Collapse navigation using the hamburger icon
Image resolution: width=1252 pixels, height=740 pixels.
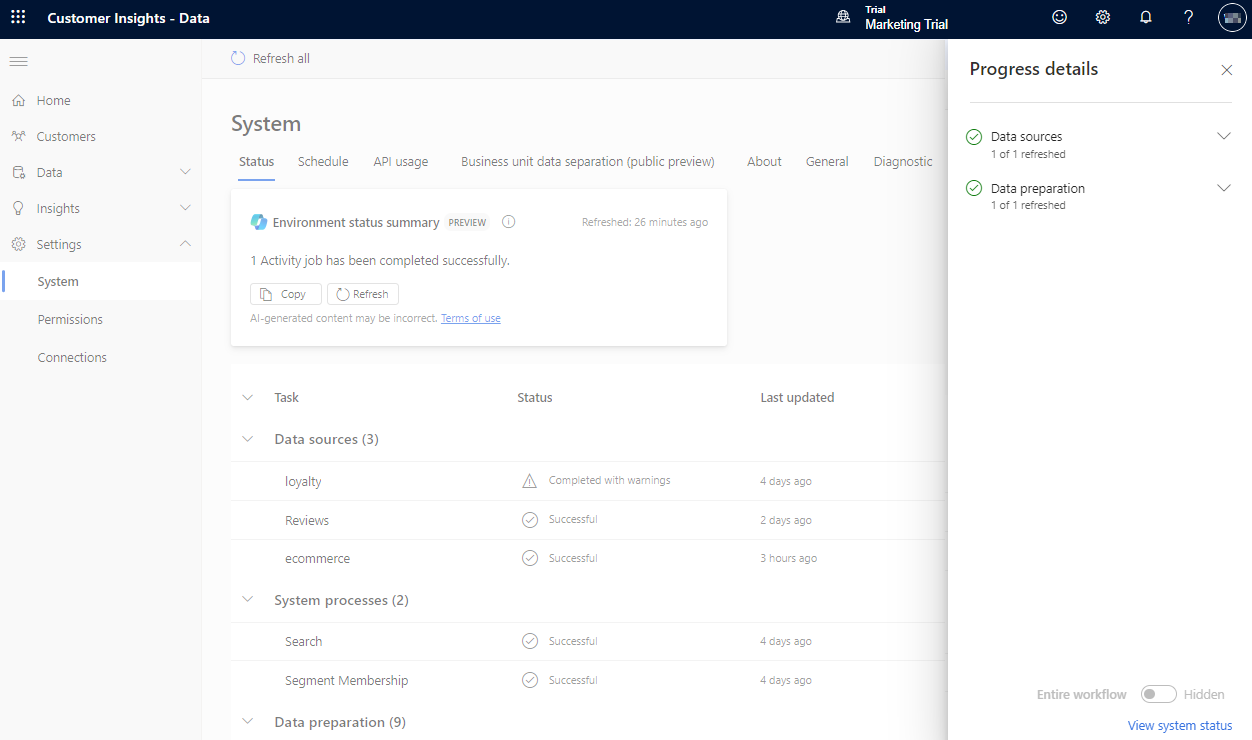pyautogui.click(x=18, y=61)
